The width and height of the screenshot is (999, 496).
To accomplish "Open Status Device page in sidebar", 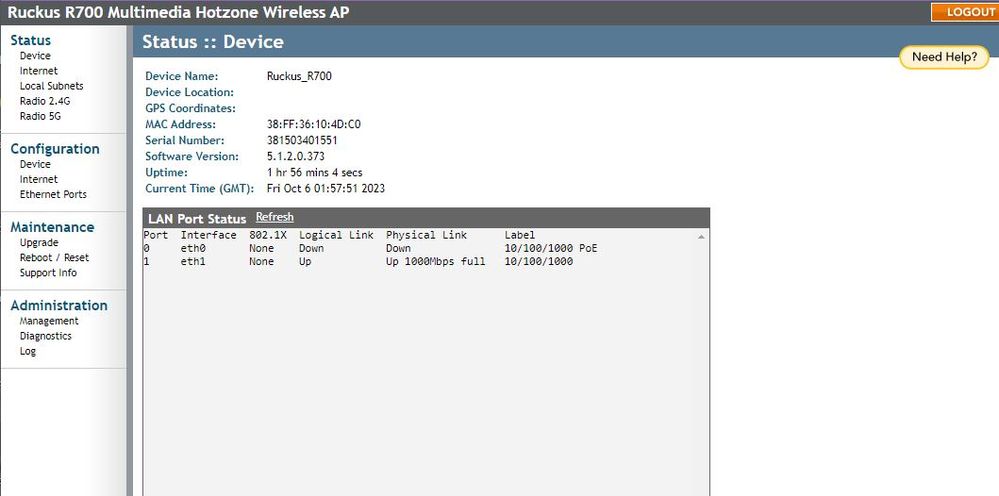I will tap(35, 56).
